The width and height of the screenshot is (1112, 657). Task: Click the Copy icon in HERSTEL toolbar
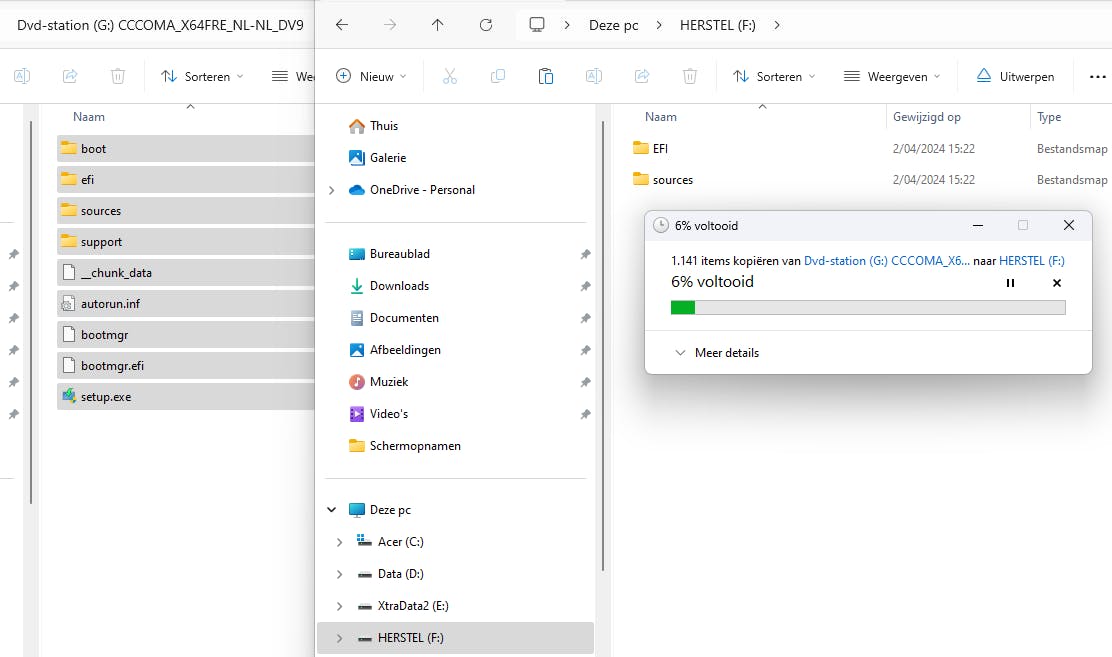(498, 76)
